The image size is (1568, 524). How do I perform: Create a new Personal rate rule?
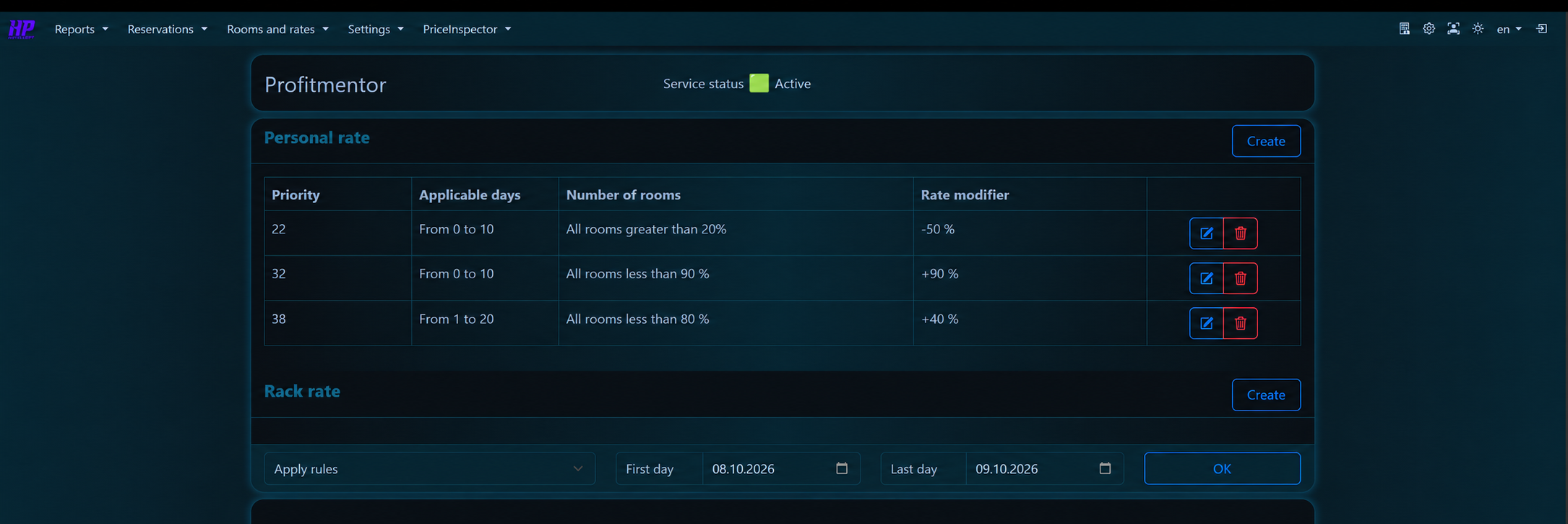coord(1266,141)
